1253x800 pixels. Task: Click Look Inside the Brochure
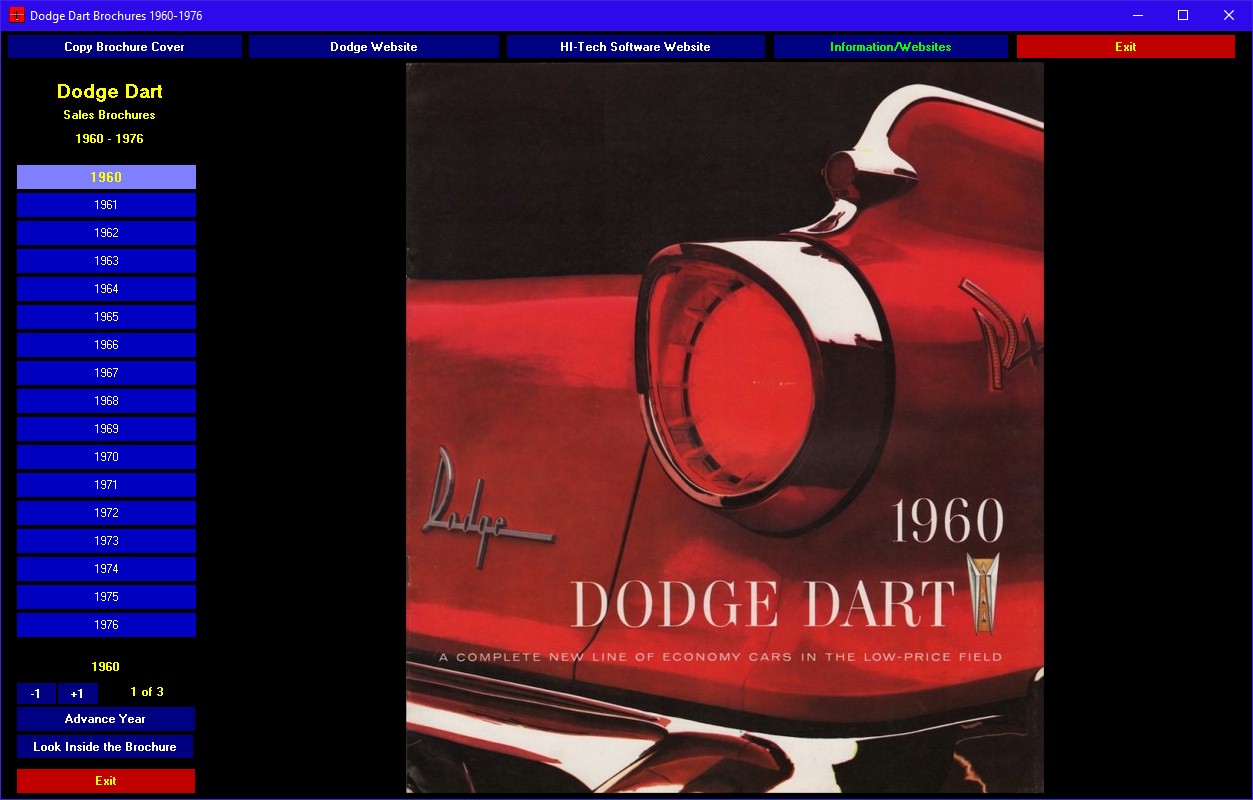pyautogui.click(x=105, y=747)
